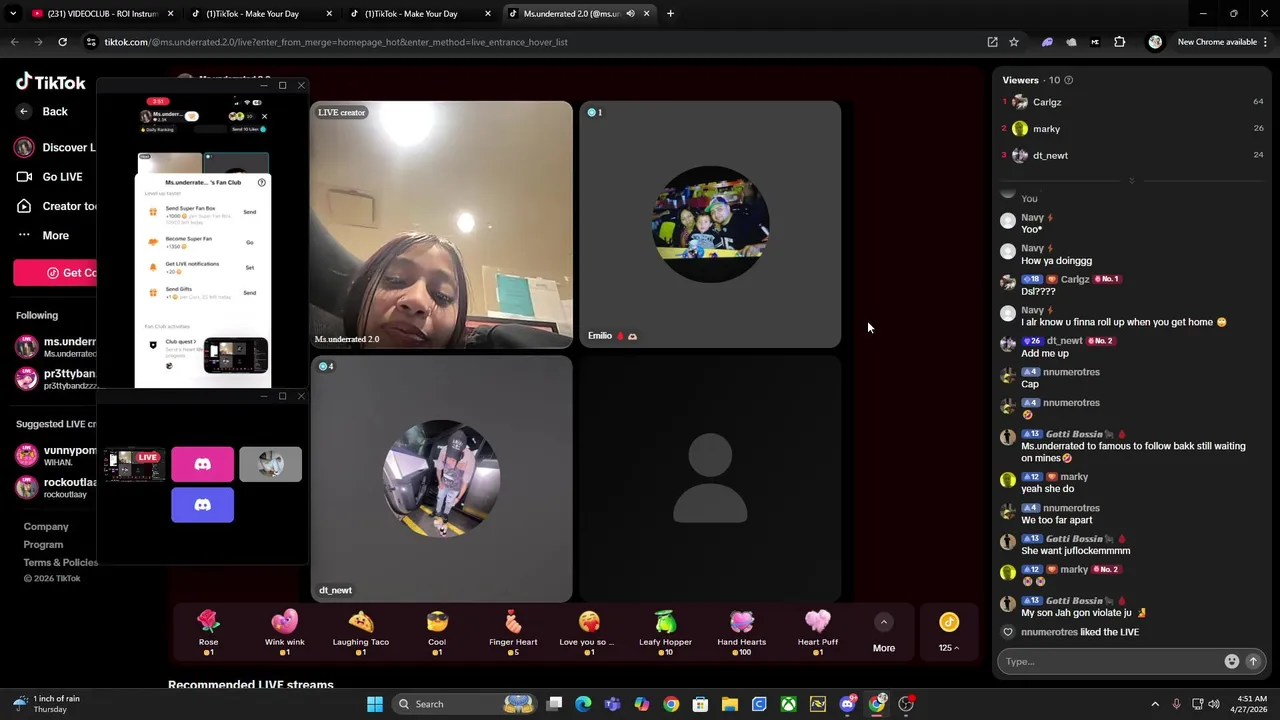Reload the current page
The width and height of the screenshot is (1280, 720).
point(62,42)
